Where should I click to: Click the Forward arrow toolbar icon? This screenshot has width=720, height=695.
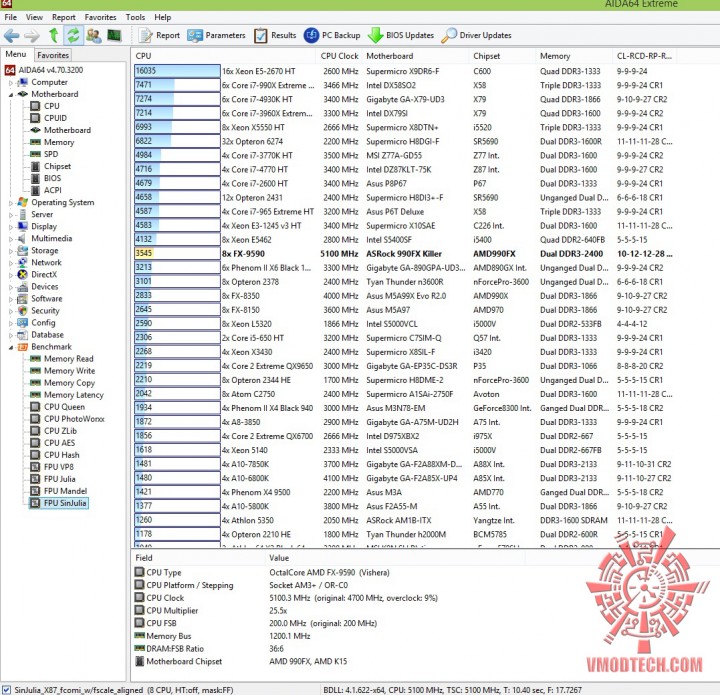(x=32, y=35)
